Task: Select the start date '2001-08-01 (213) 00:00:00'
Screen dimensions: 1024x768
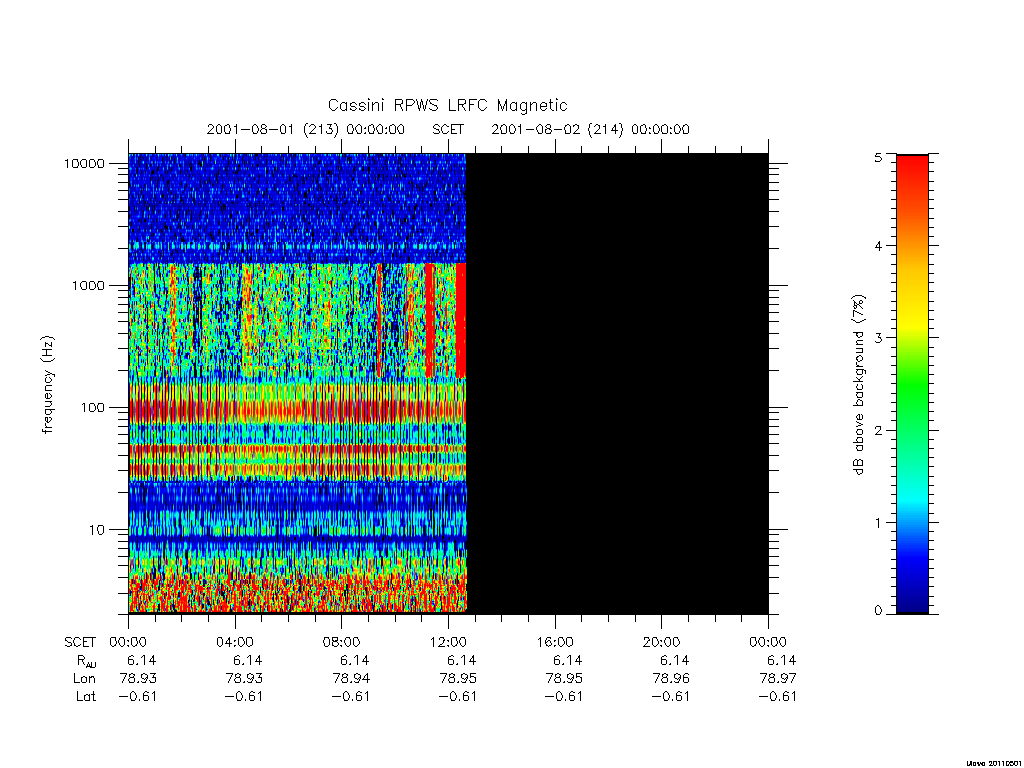Action: click(305, 129)
